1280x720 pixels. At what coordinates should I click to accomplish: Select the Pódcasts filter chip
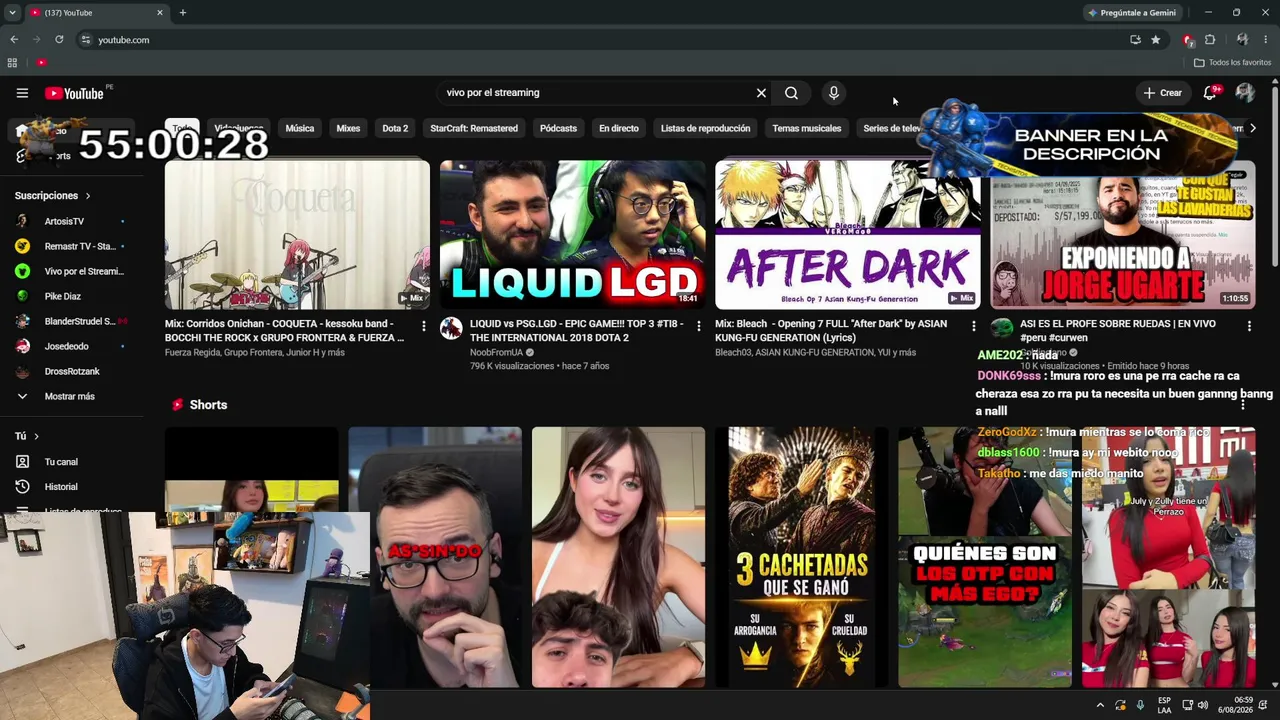click(558, 128)
